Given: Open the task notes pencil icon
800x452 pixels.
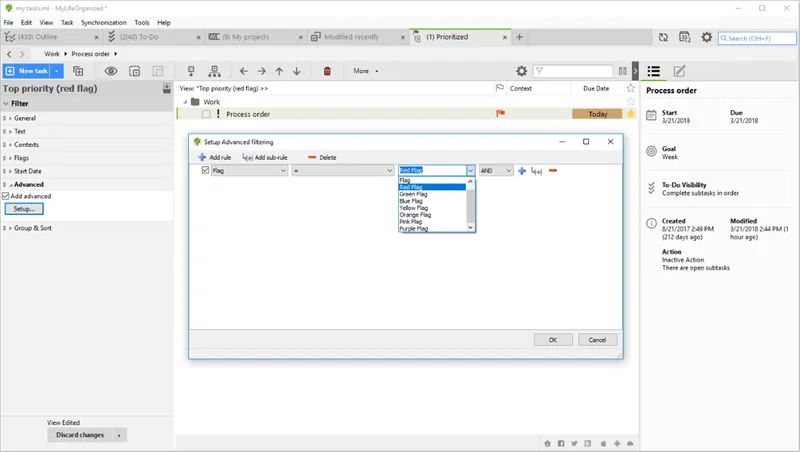Looking at the screenshot, I should pyautogui.click(x=680, y=71).
